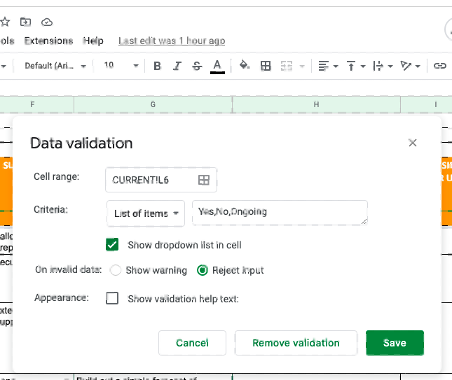The width and height of the screenshot is (452, 380).
Task: Open horizontal align dropdown
Action: point(328,66)
